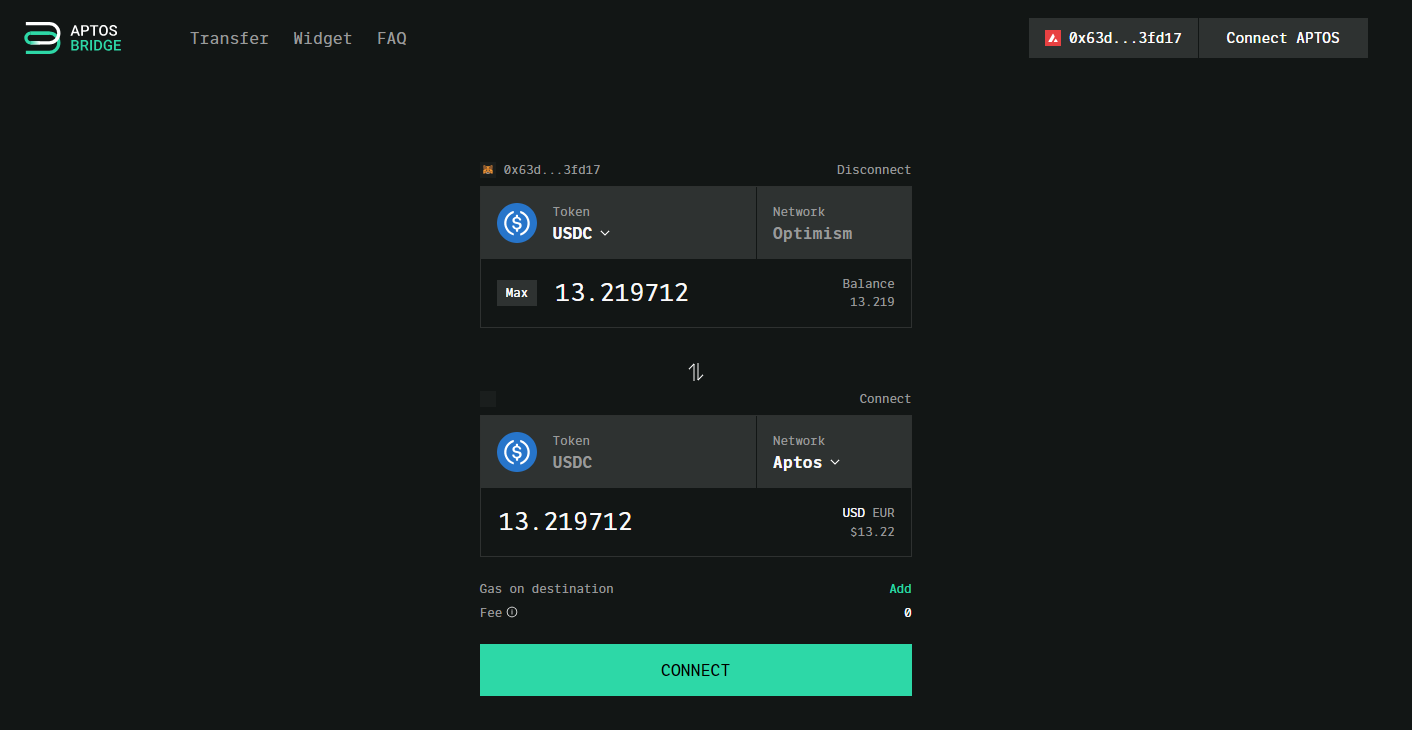
Task: Click the source USDC coin icon
Action: pos(517,222)
